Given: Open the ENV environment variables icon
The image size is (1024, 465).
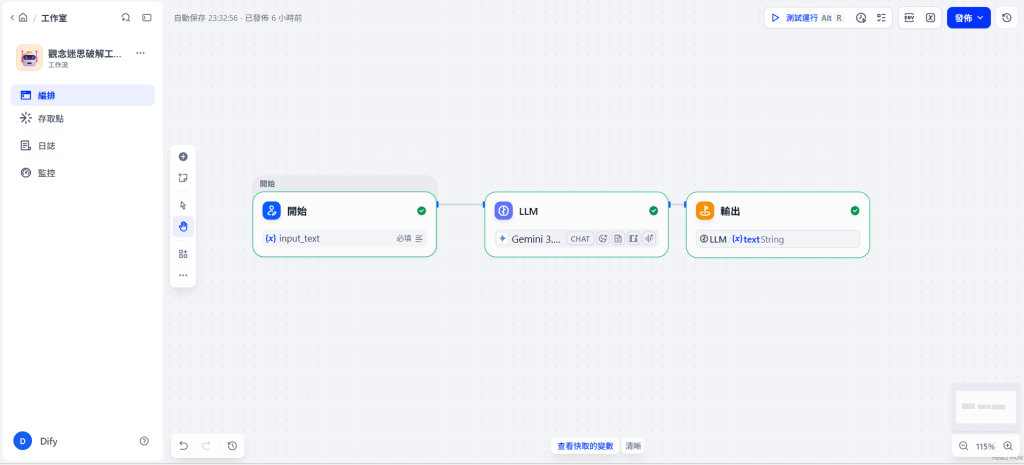Looking at the screenshot, I should [909, 18].
